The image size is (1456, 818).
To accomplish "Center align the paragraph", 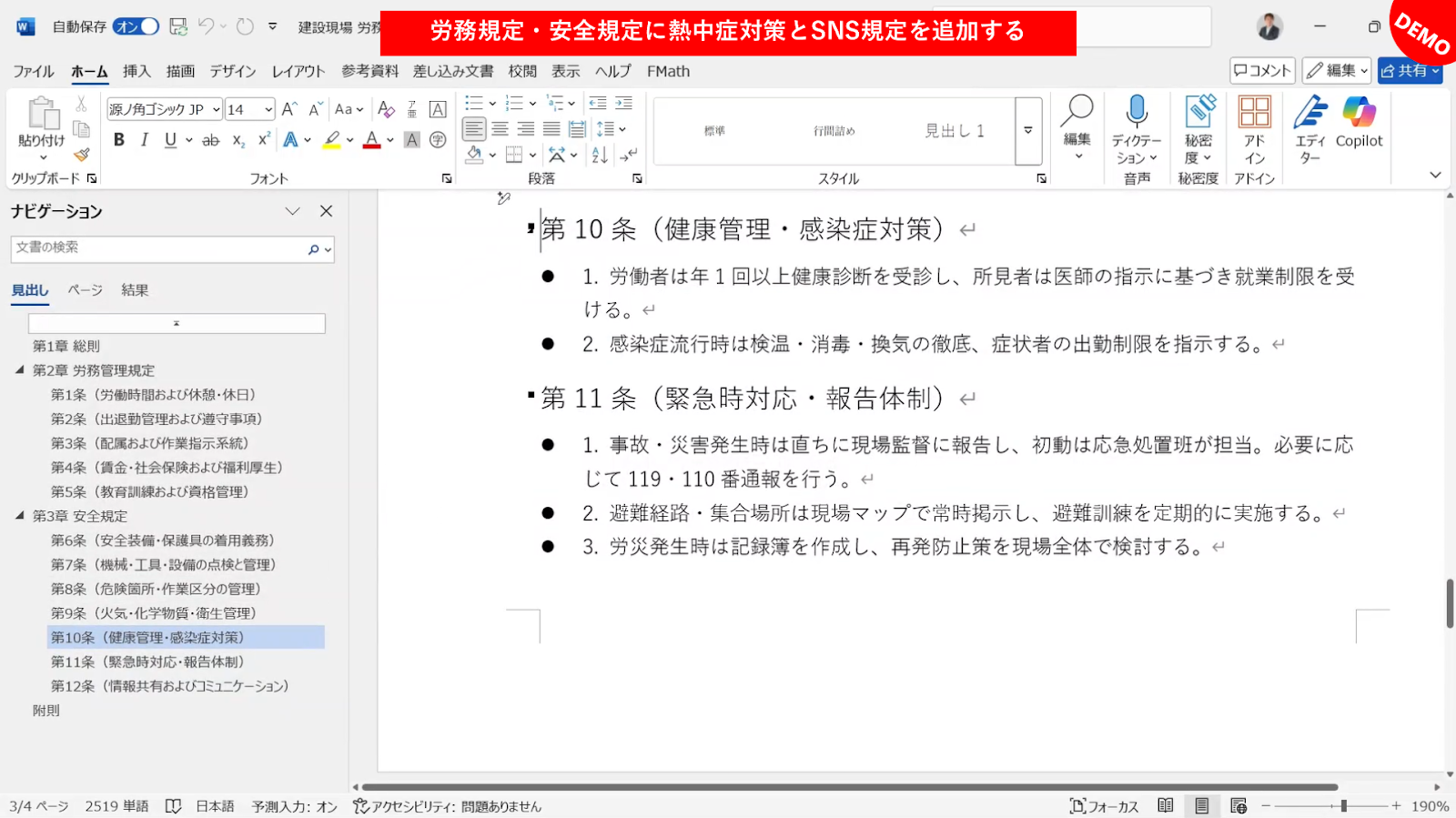I will tap(500, 129).
